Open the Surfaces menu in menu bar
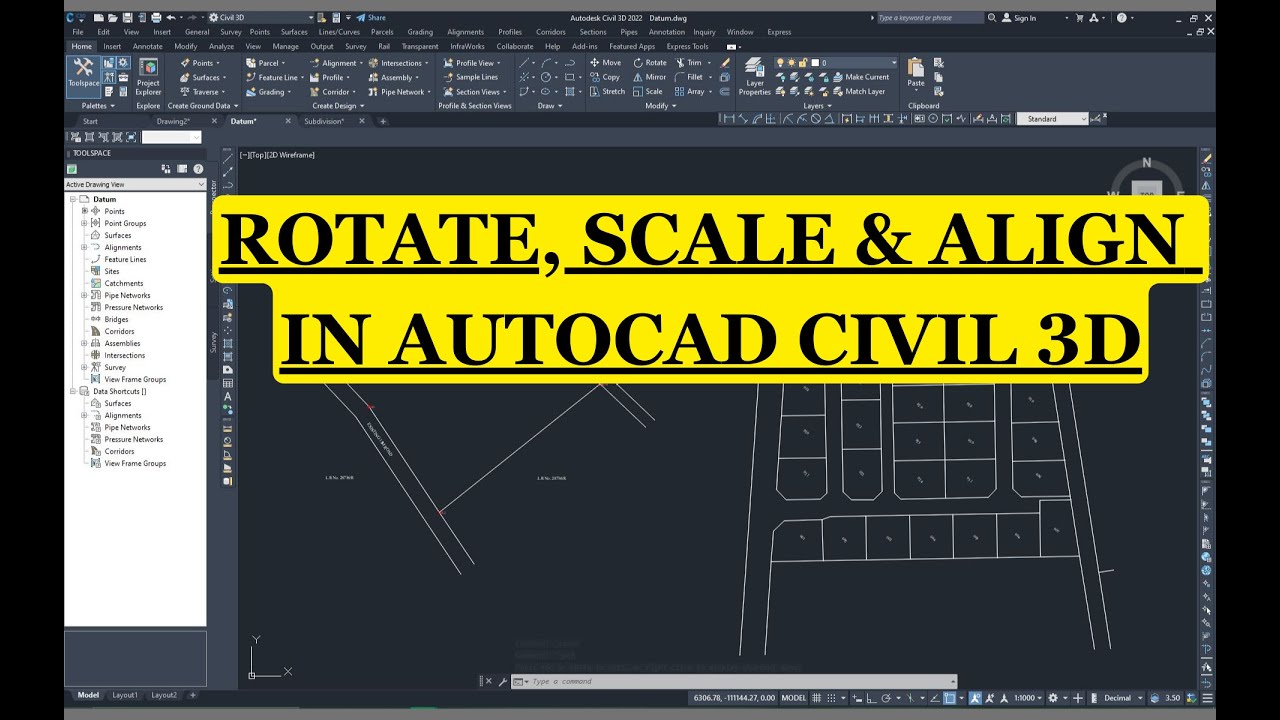Screen dimensions: 1280x720 (294, 32)
